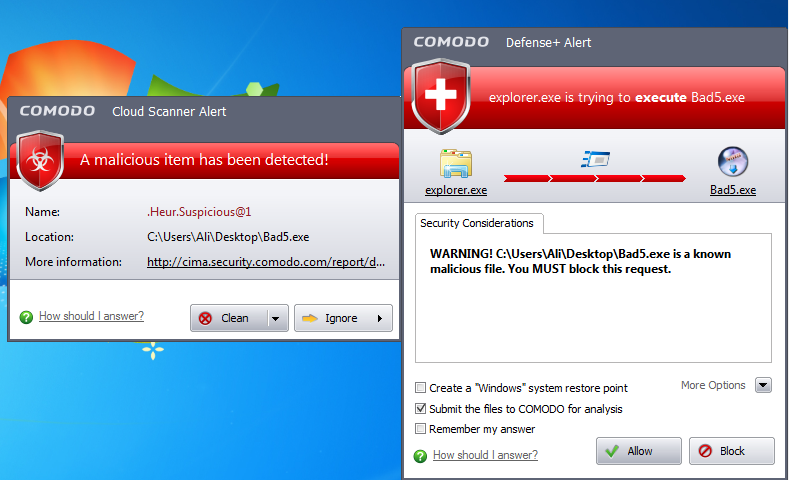The width and height of the screenshot is (789, 480).
Task: Check the Remember my answer box
Action: coord(420,429)
